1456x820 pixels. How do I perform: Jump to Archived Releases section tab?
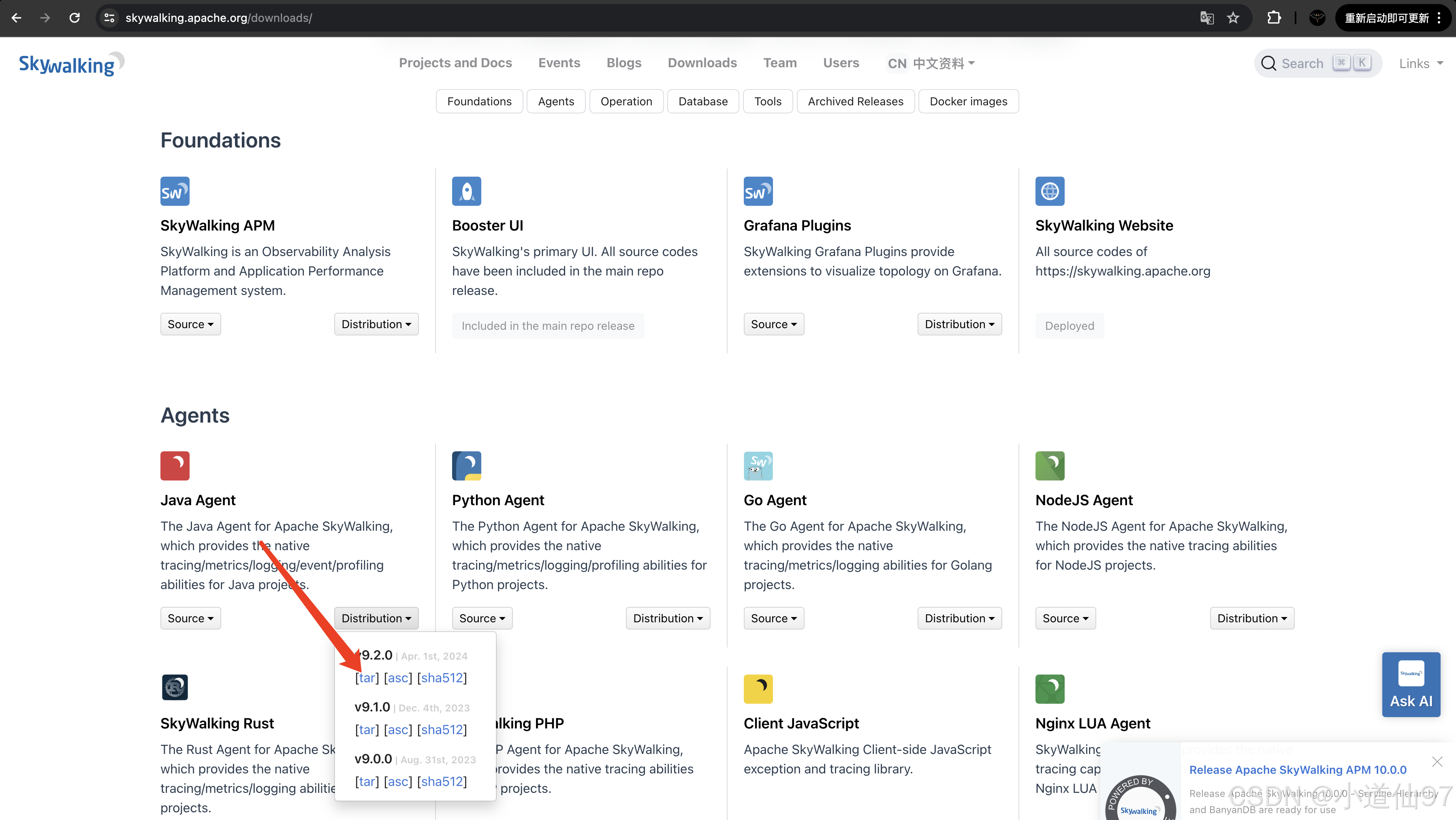pos(855,101)
